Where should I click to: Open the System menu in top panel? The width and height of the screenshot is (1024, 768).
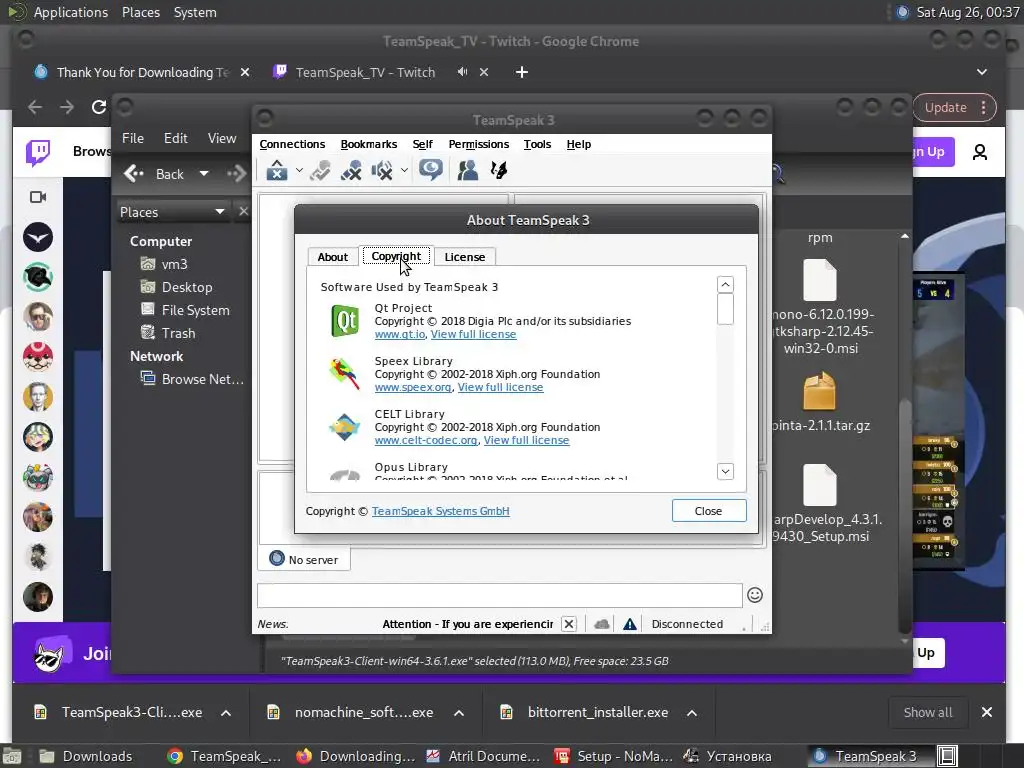(x=195, y=12)
